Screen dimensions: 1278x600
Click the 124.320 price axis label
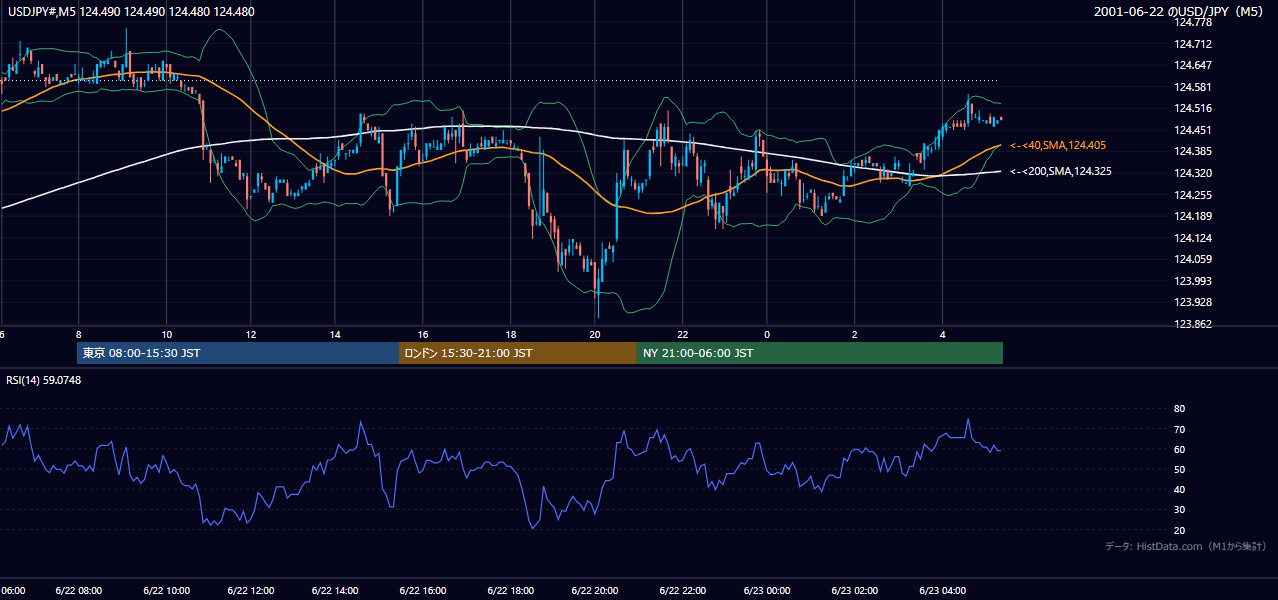1195,173
